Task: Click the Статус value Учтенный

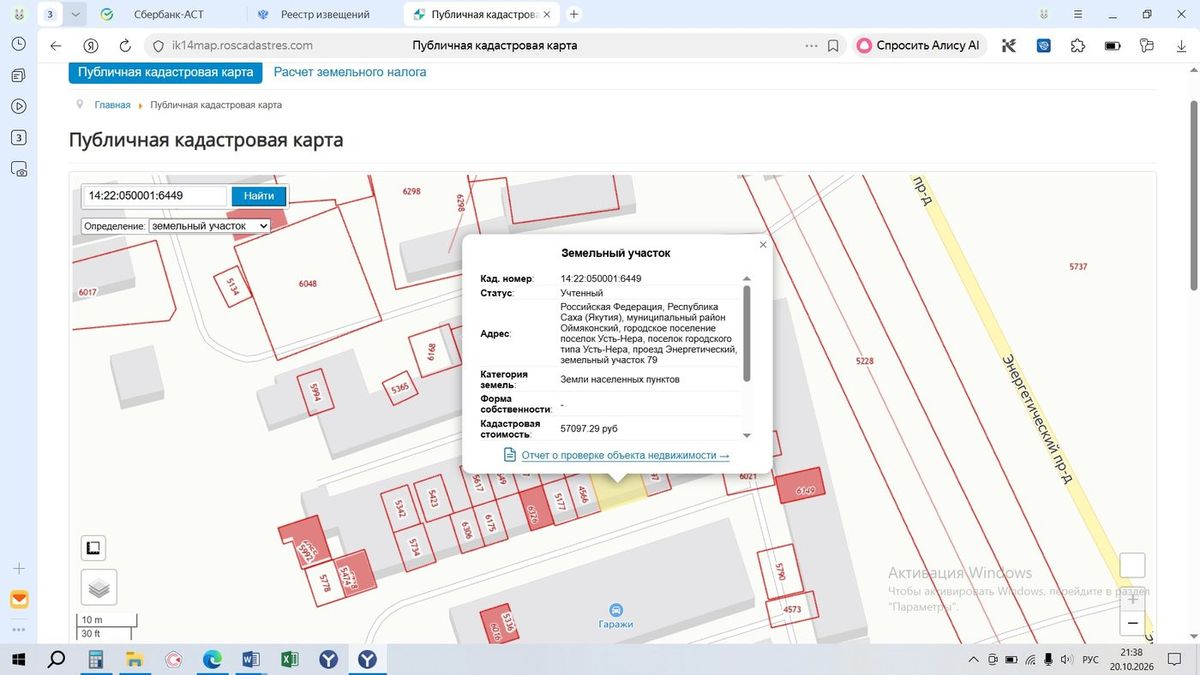Action: click(581, 293)
